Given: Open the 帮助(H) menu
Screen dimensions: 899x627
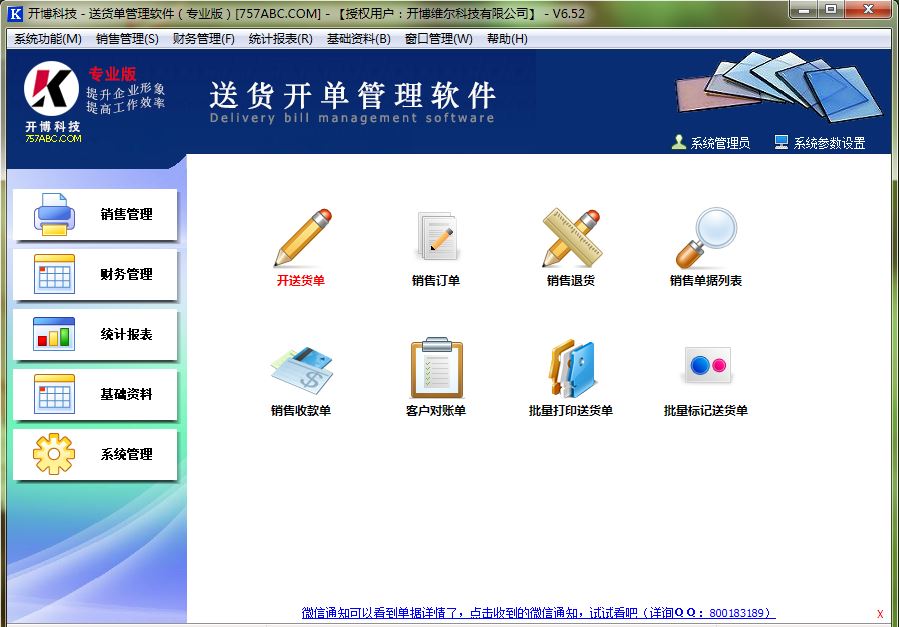Looking at the screenshot, I should (x=507, y=39).
